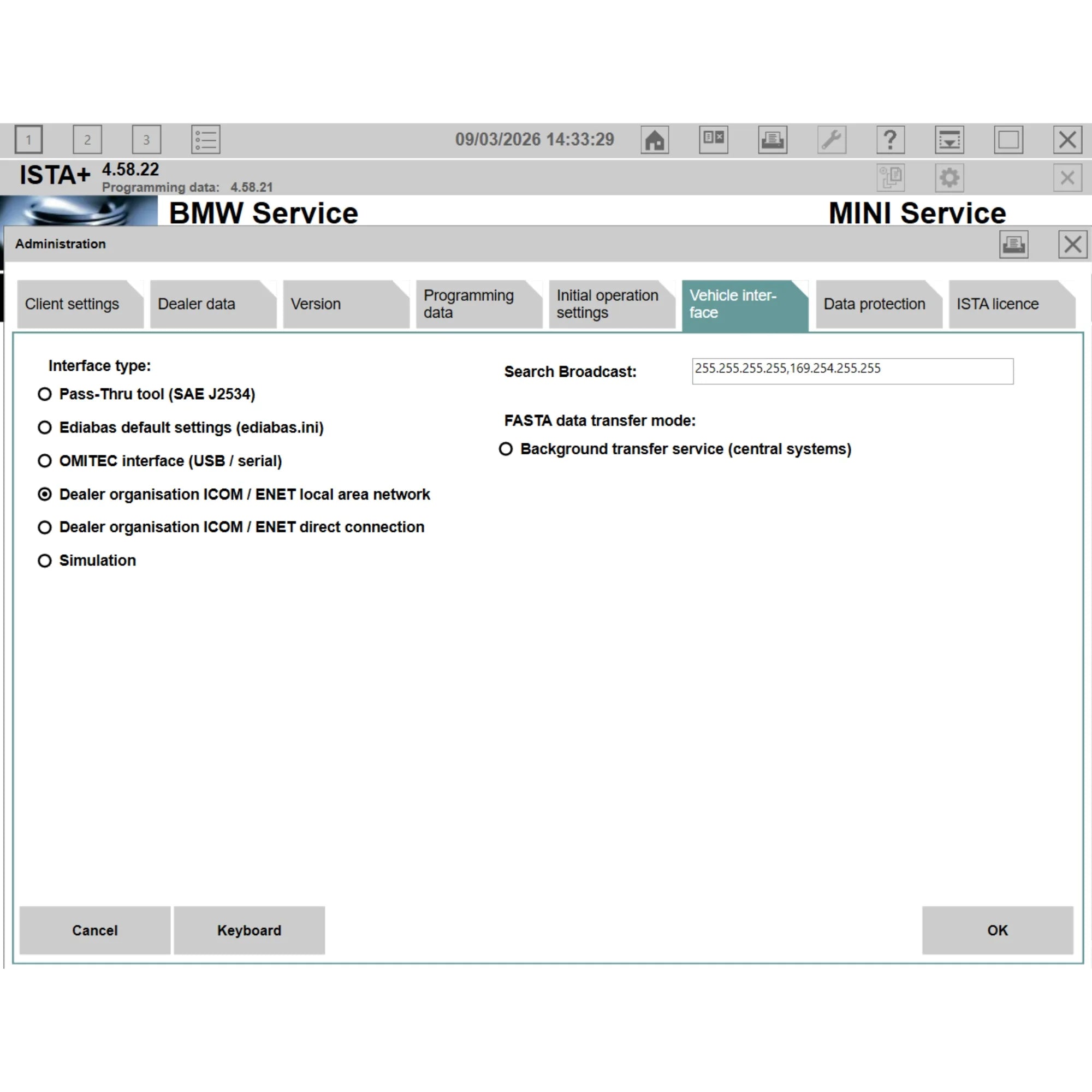Click the end-operation icon with the X document
Screen dimensions: 1092x1092
(713, 140)
